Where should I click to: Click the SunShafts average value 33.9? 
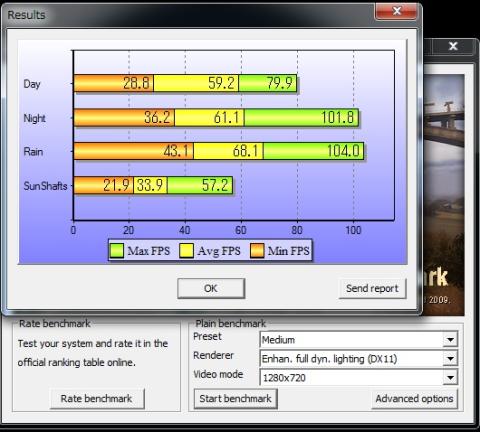pyautogui.click(x=150, y=185)
